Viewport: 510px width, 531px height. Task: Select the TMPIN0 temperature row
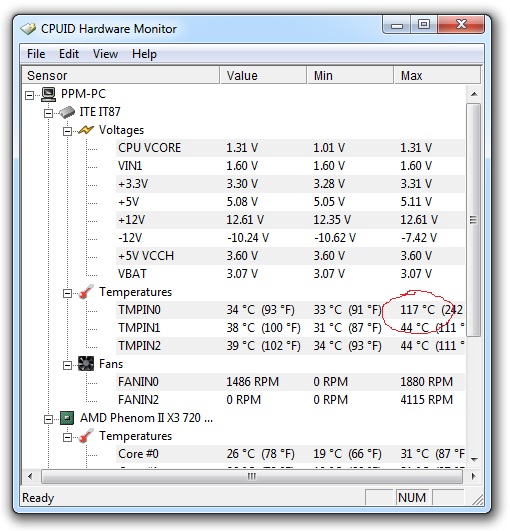pyautogui.click(x=290, y=310)
